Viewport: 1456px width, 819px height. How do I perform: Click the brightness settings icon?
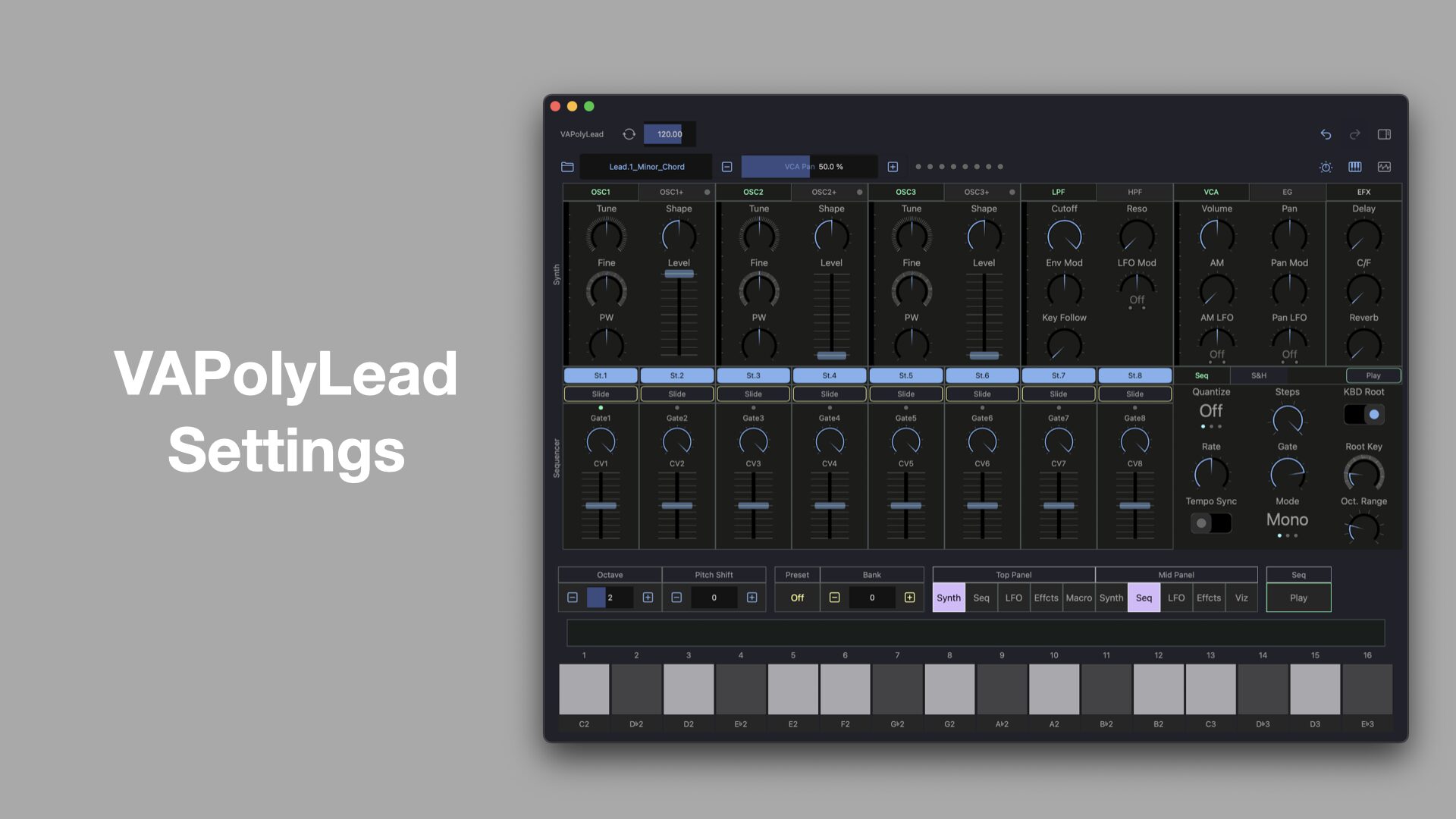click(1326, 167)
